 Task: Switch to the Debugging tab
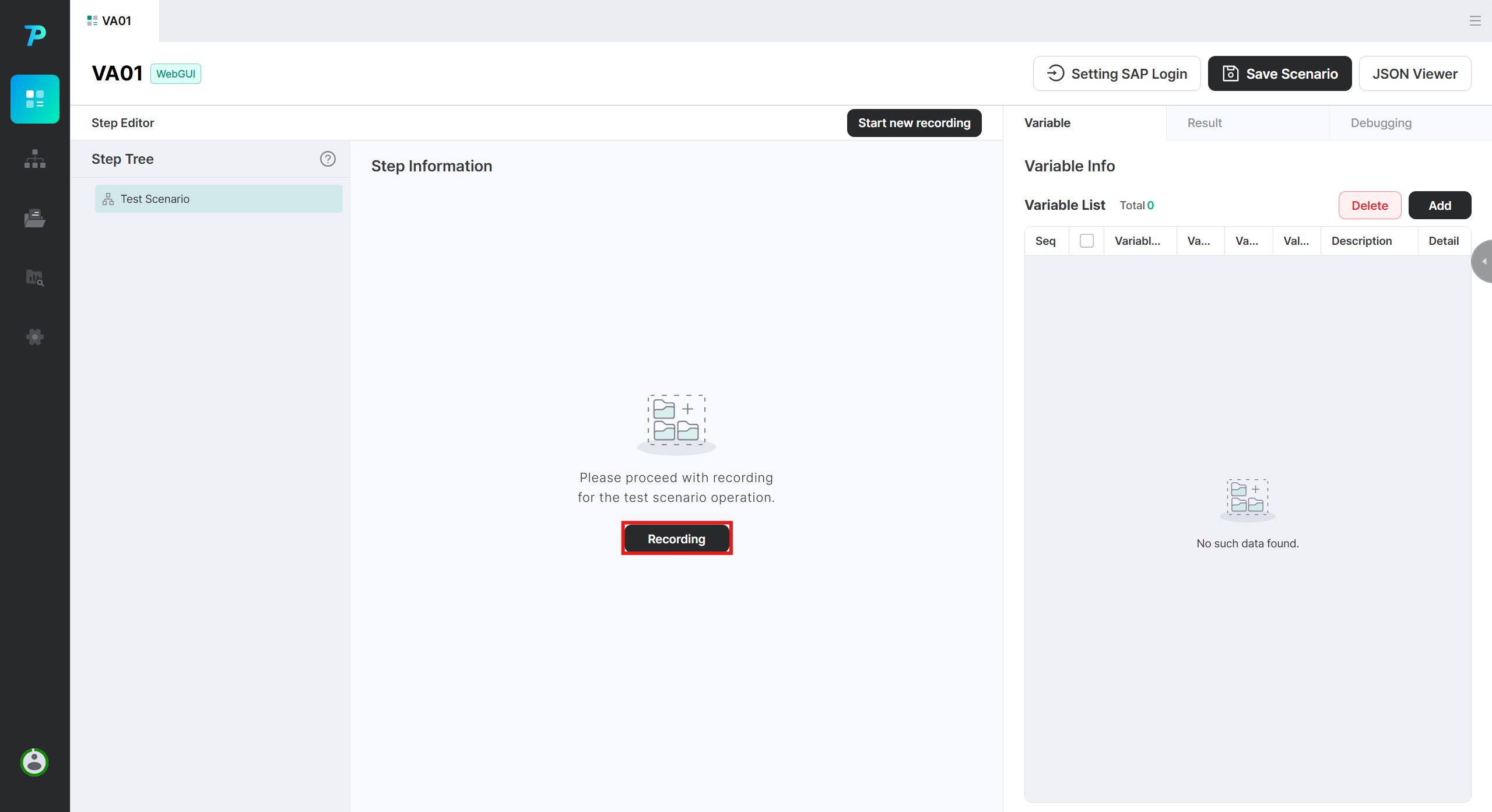[x=1381, y=123]
